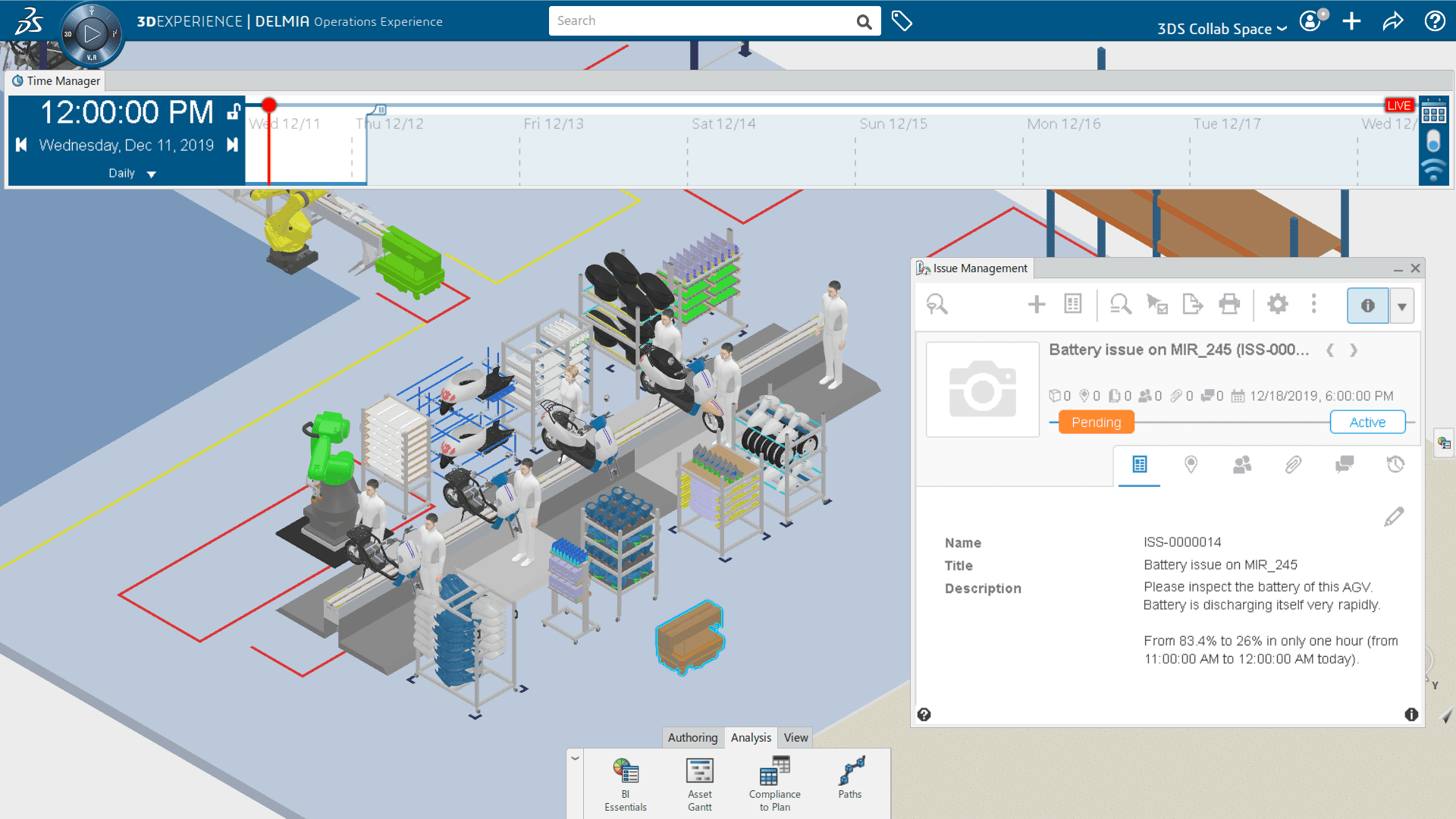
Task: Select the Time Manager tab
Action: pos(55,80)
